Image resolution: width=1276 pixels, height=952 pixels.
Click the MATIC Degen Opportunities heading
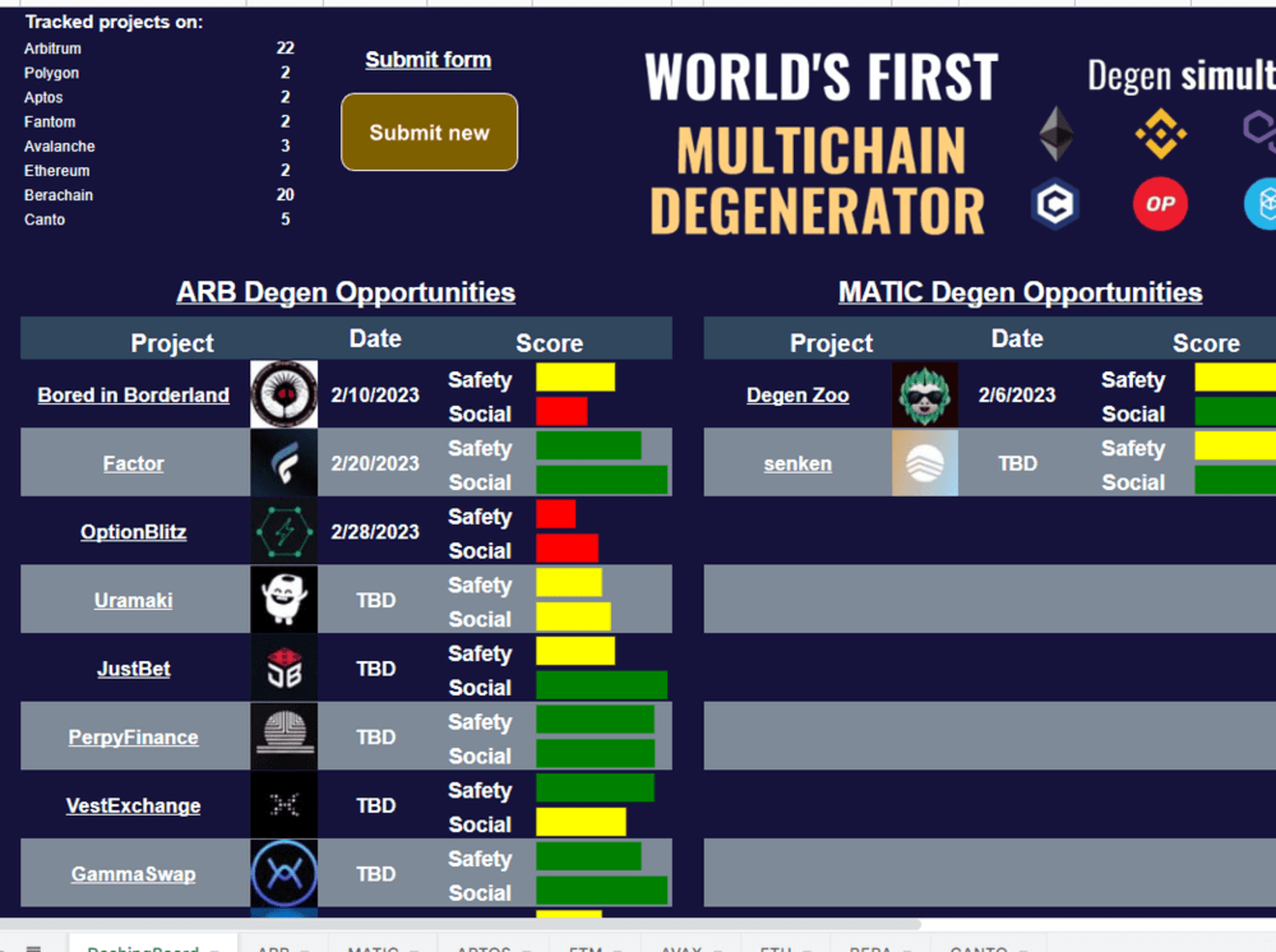[x=1021, y=292]
